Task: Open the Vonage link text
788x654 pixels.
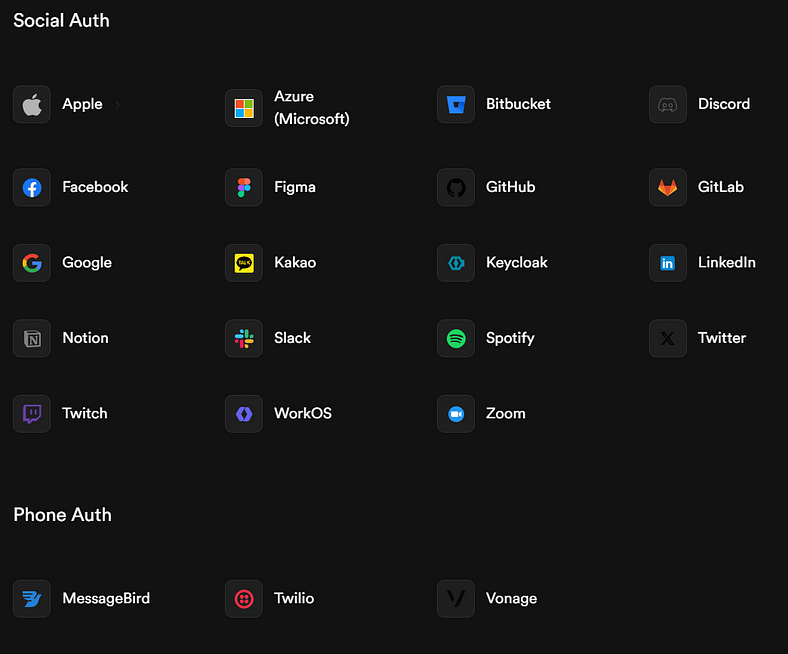Action: point(512,599)
